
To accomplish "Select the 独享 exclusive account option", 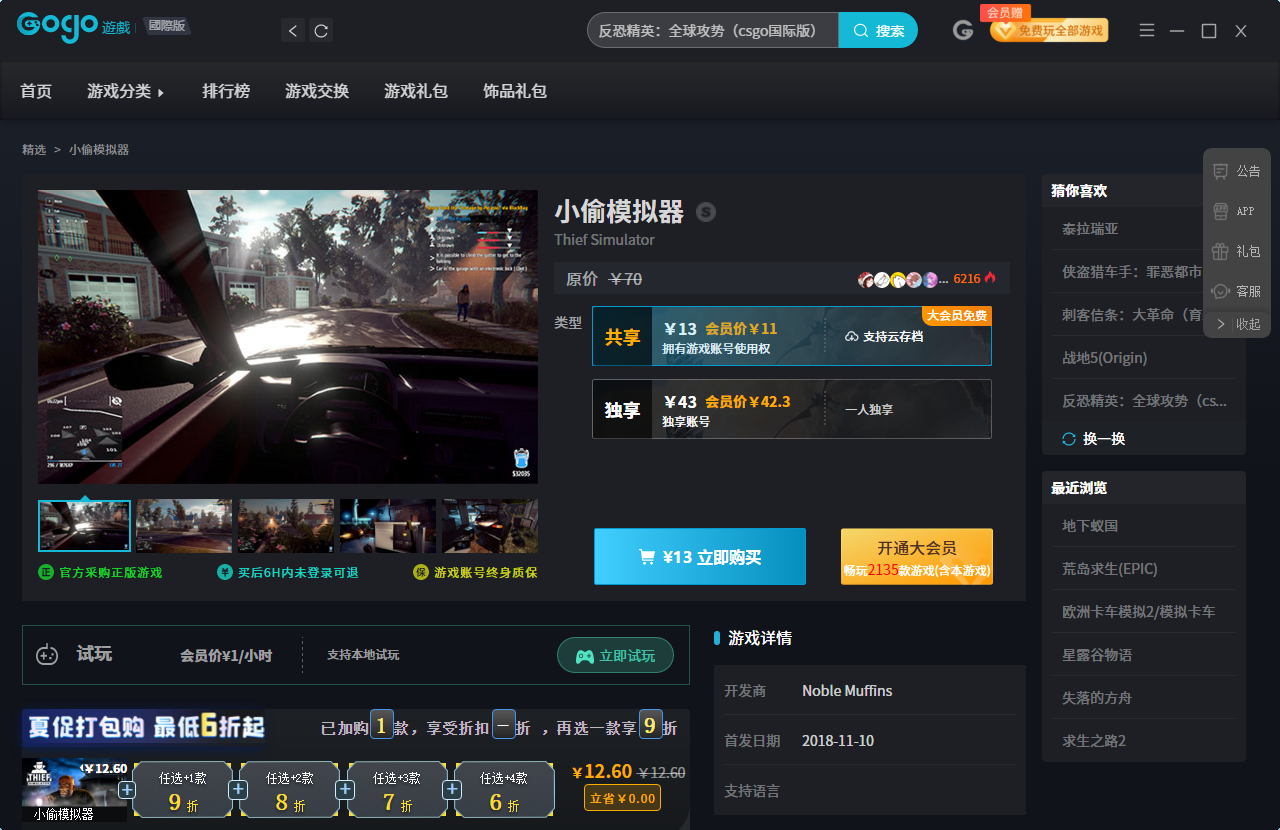I will pyautogui.click(x=791, y=409).
